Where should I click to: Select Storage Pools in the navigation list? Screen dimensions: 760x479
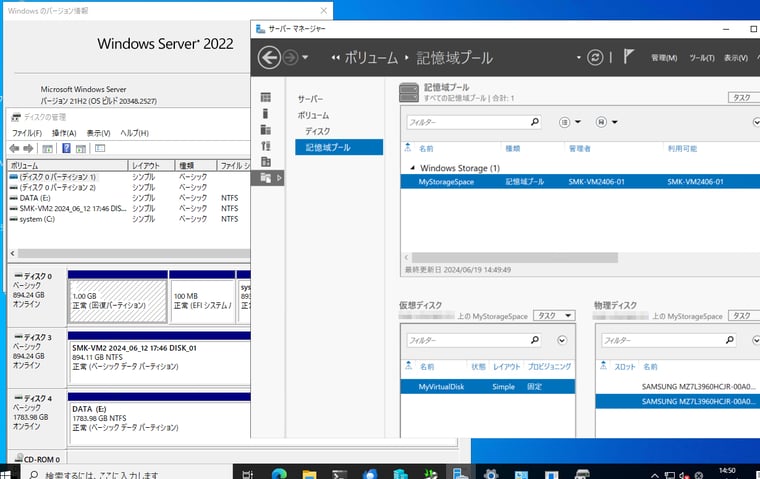pos(339,147)
